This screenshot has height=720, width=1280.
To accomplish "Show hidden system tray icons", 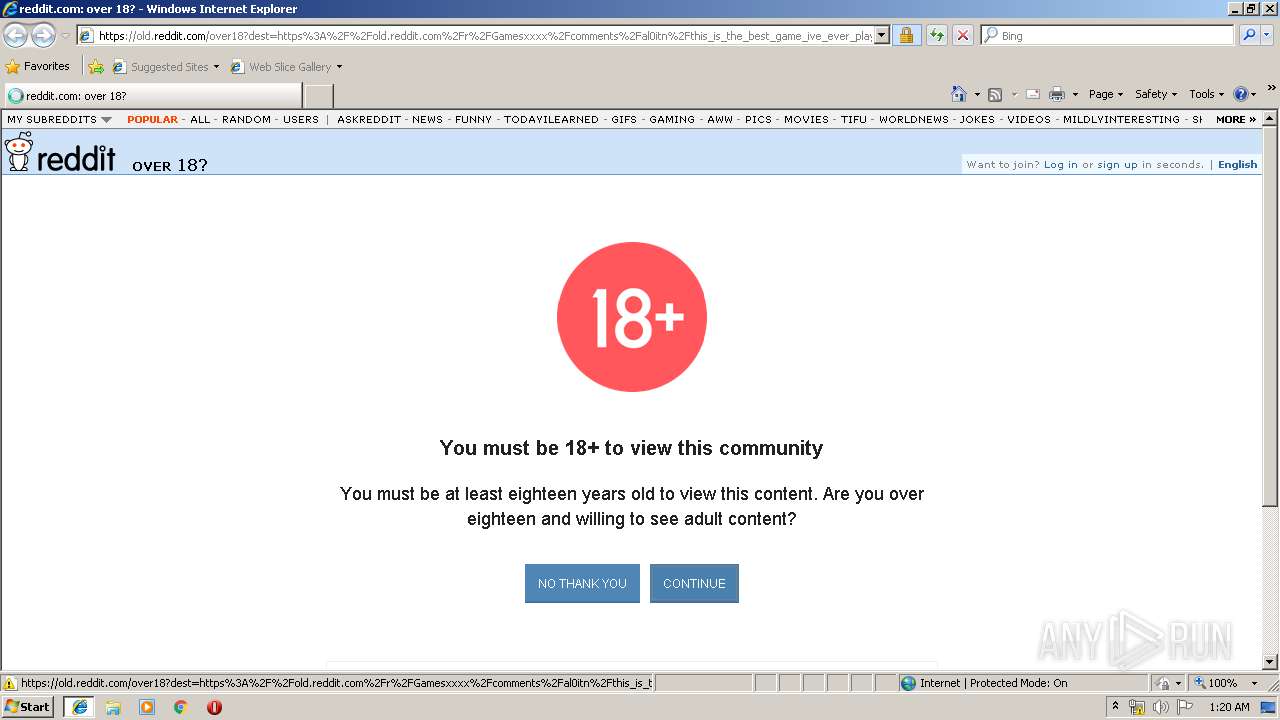I will coord(1116,707).
